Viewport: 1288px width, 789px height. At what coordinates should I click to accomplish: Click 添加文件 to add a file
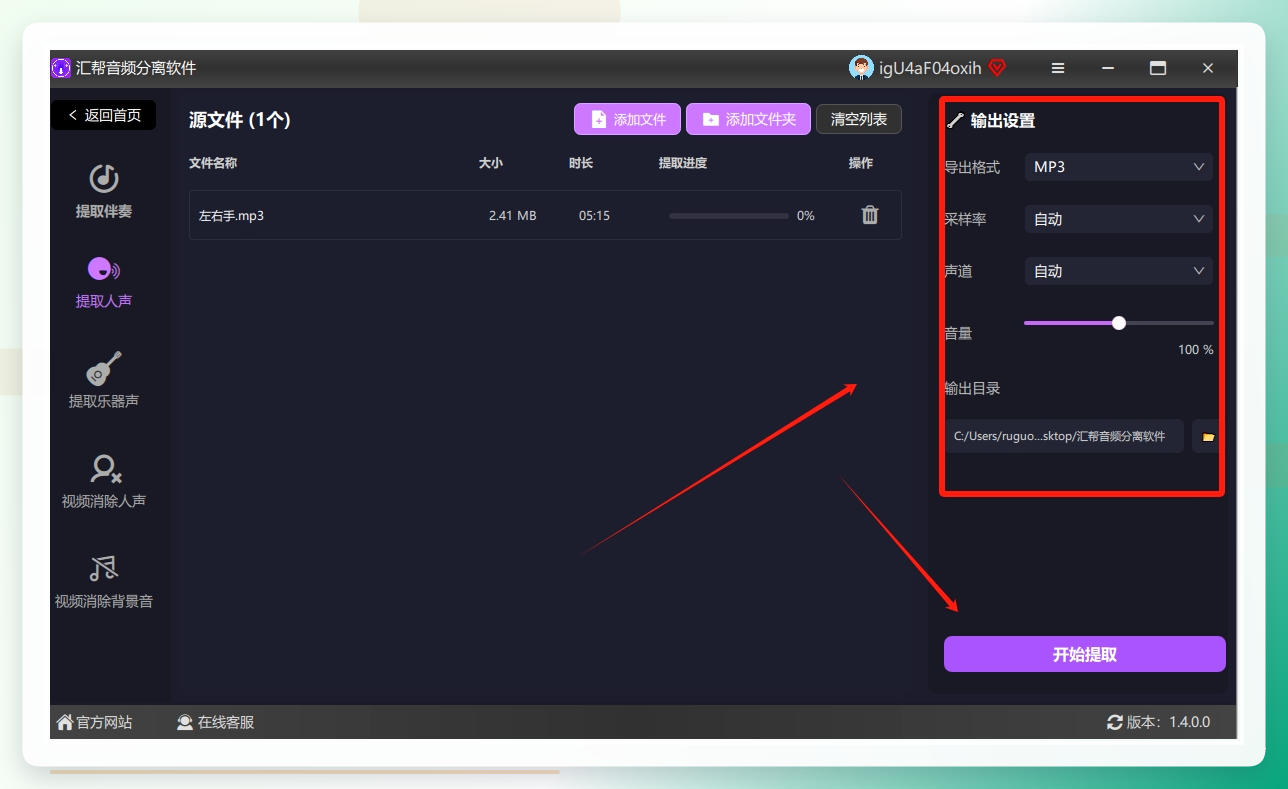click(628, 119)
